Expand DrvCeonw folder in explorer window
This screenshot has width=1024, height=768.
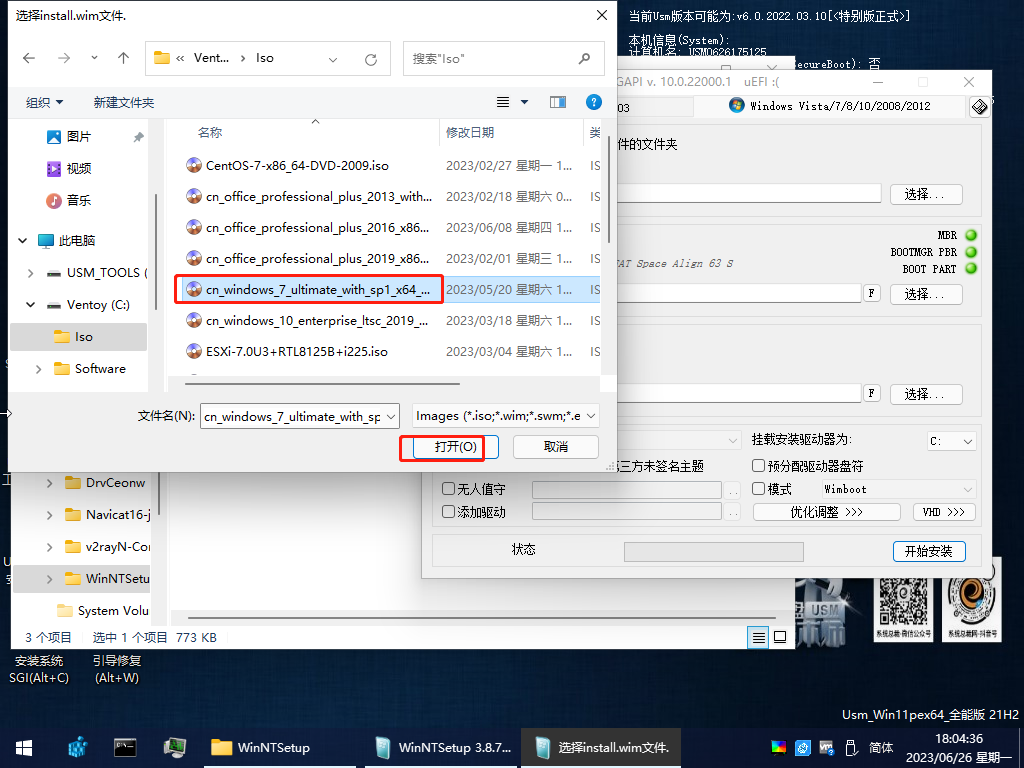50,483
